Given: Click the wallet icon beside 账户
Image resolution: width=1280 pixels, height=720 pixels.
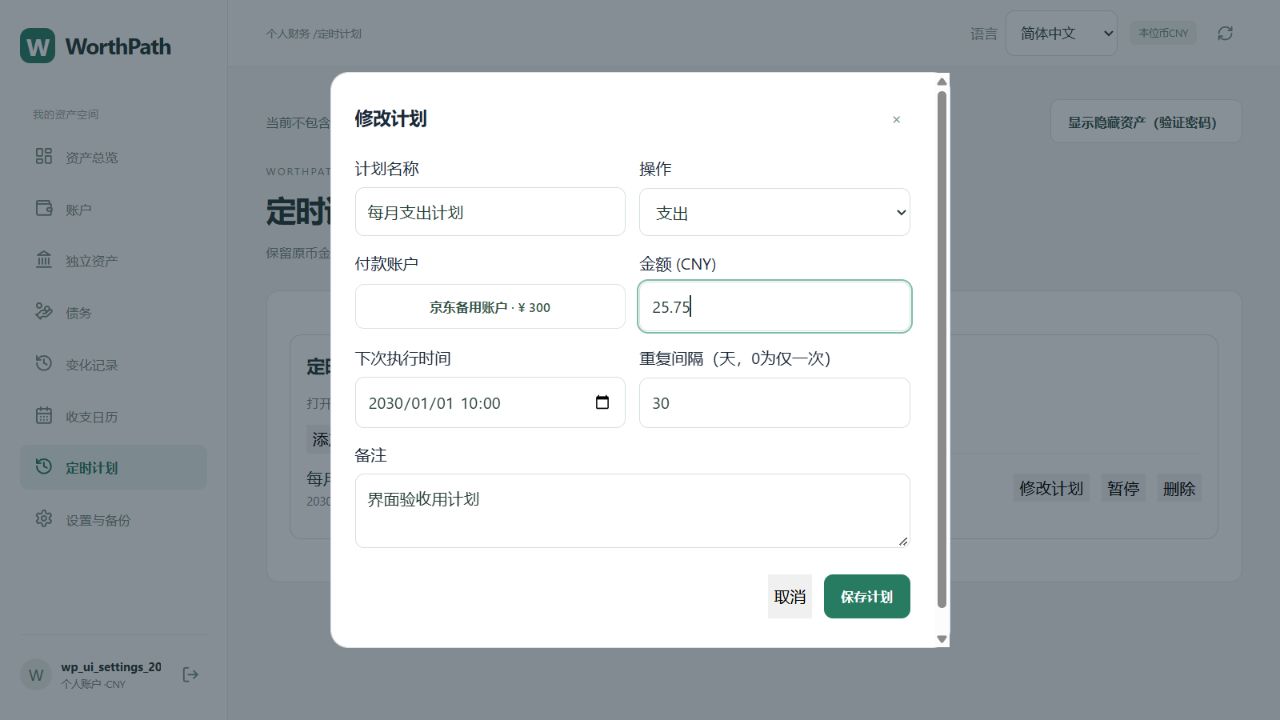Looking at the screenshot, I should click(x=44, y=208).
